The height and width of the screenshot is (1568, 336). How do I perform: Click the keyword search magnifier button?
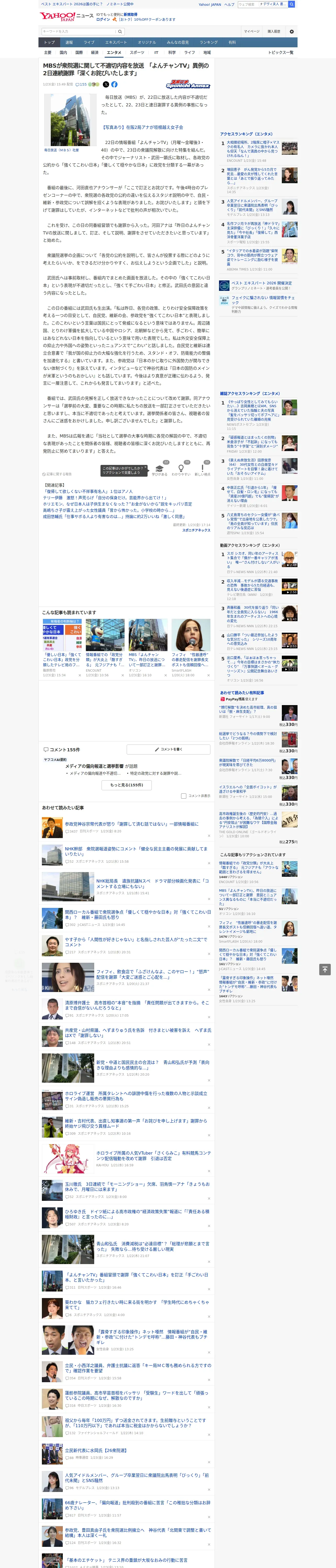pyautogui.click(x=120, y=32)
